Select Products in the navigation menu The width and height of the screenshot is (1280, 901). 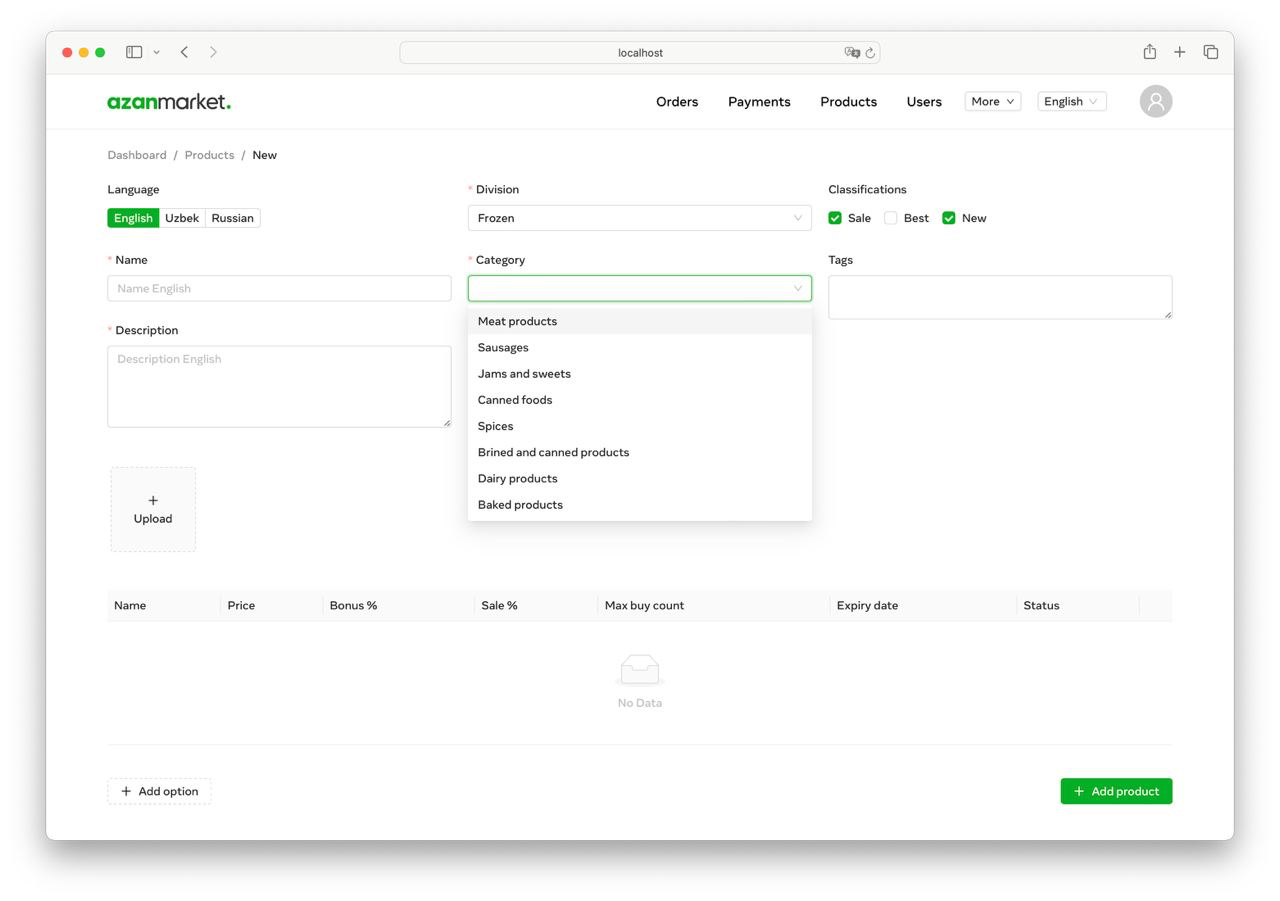click(x=847, y=101)
